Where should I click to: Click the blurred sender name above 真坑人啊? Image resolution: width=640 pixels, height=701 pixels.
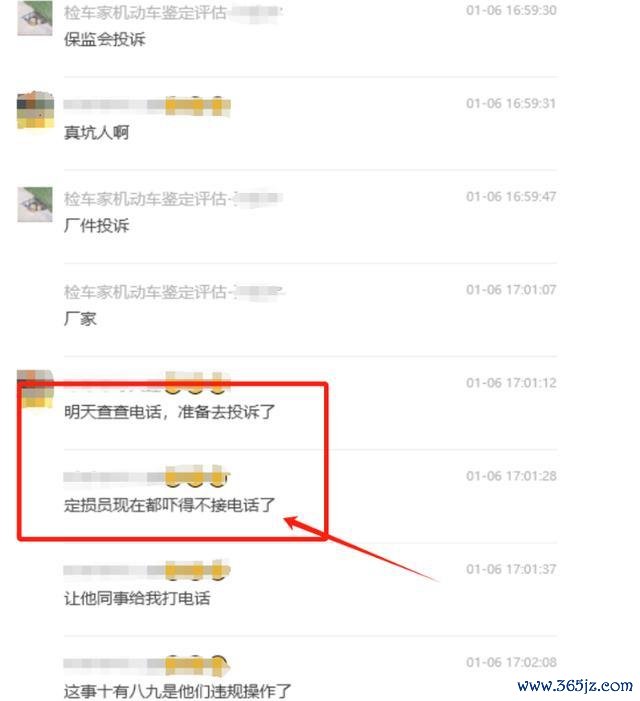pyautogui.click(x=147, y=106)
